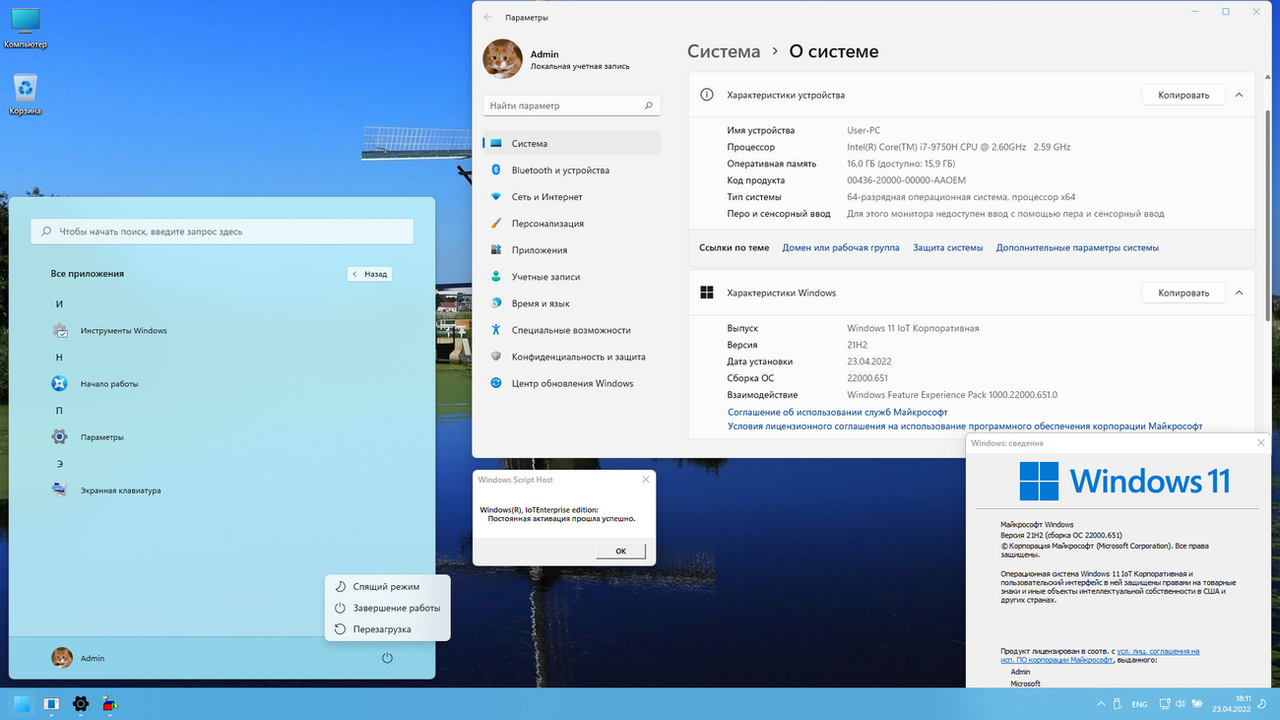Choose Завершение работы from power menu
The width and height of the screenshot is (1280, 720).
click(x=388, y=608)
